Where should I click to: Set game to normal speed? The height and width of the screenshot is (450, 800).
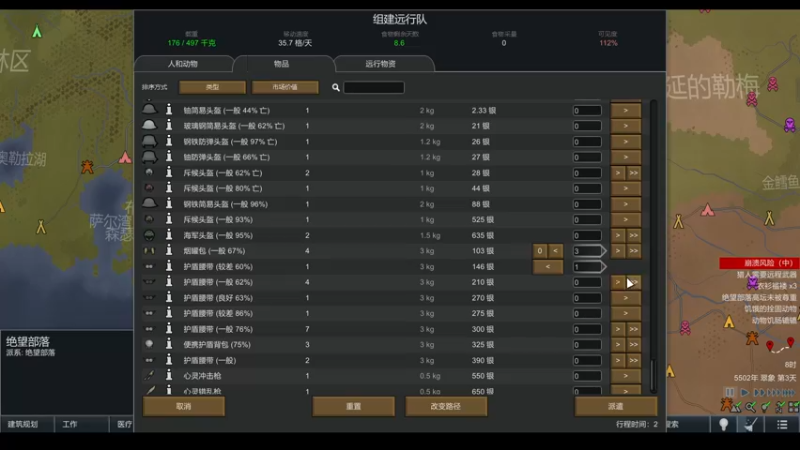[x=744, y=392]
